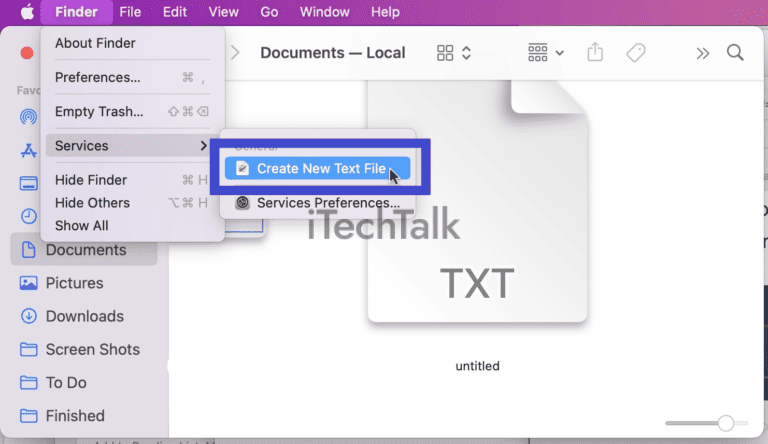Open the Apple menu

pyautogui.click(x=27, y=12)
